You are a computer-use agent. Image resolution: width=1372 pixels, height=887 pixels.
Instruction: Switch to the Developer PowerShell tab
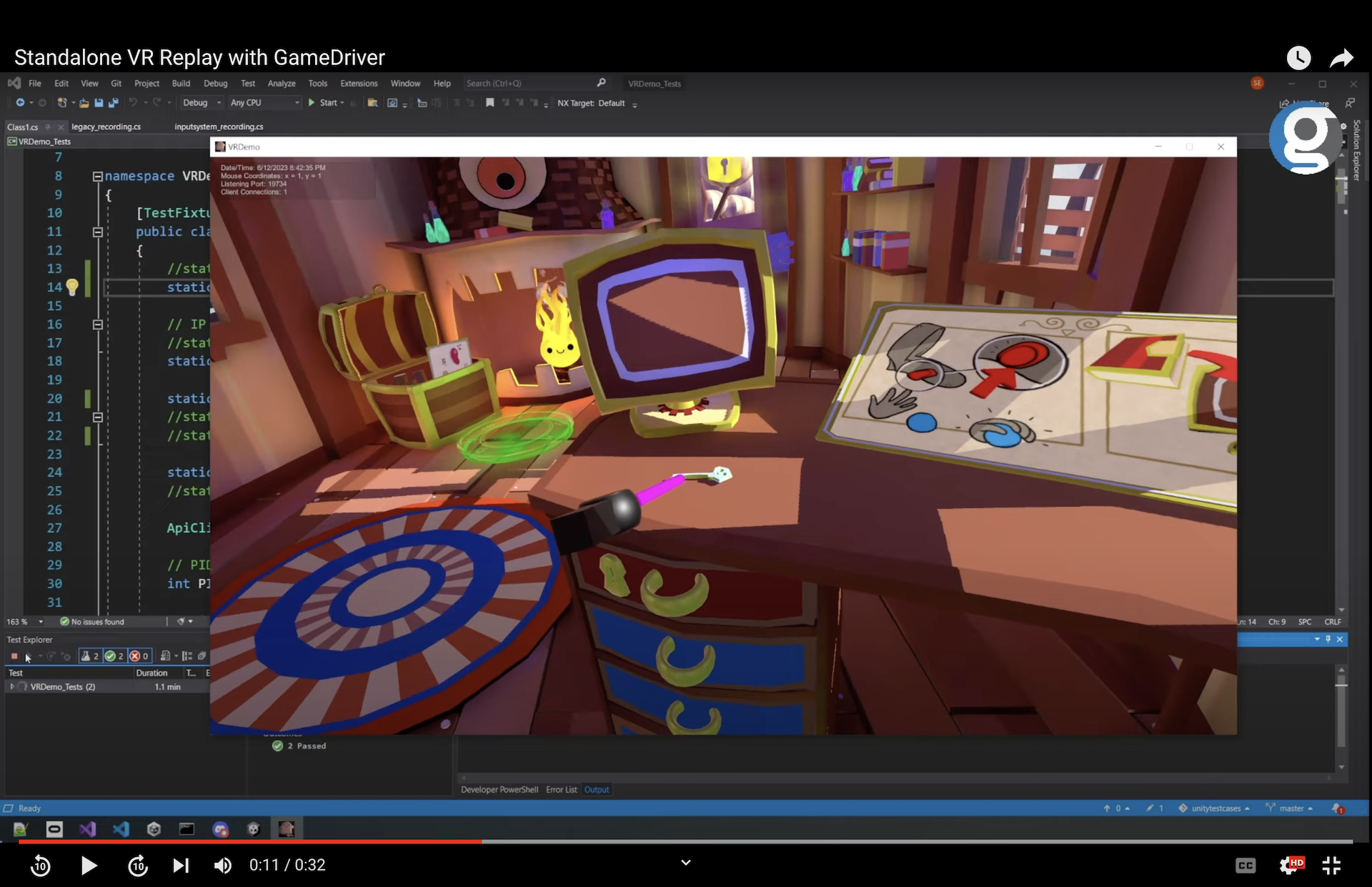[x=499, y=790]
